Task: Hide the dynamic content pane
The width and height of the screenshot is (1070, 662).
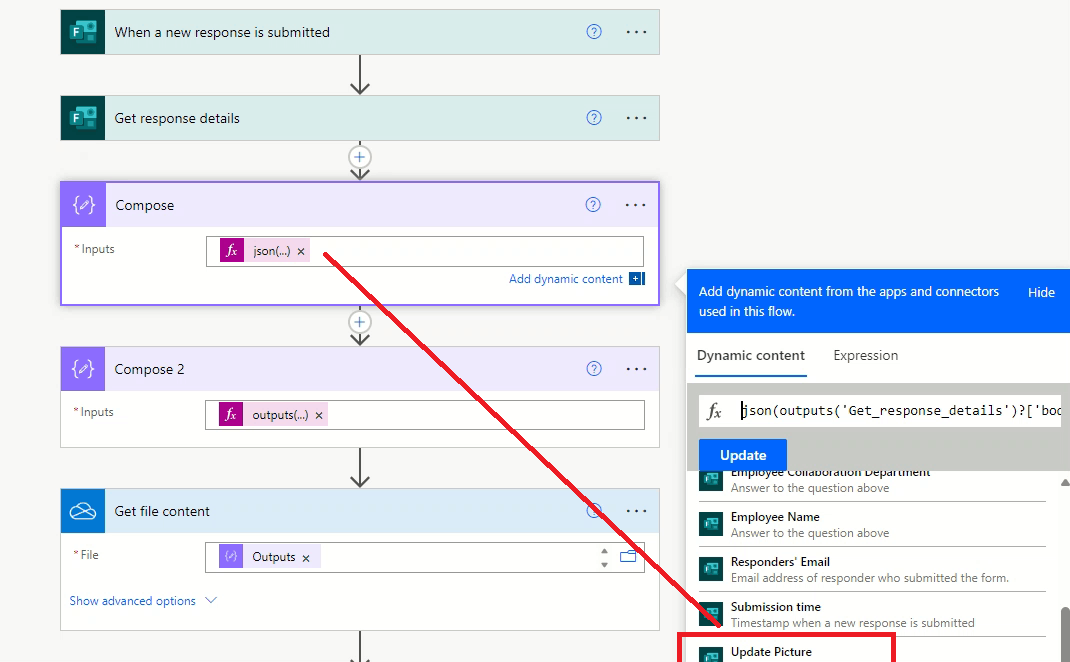Action: (x=1041, y=292)
